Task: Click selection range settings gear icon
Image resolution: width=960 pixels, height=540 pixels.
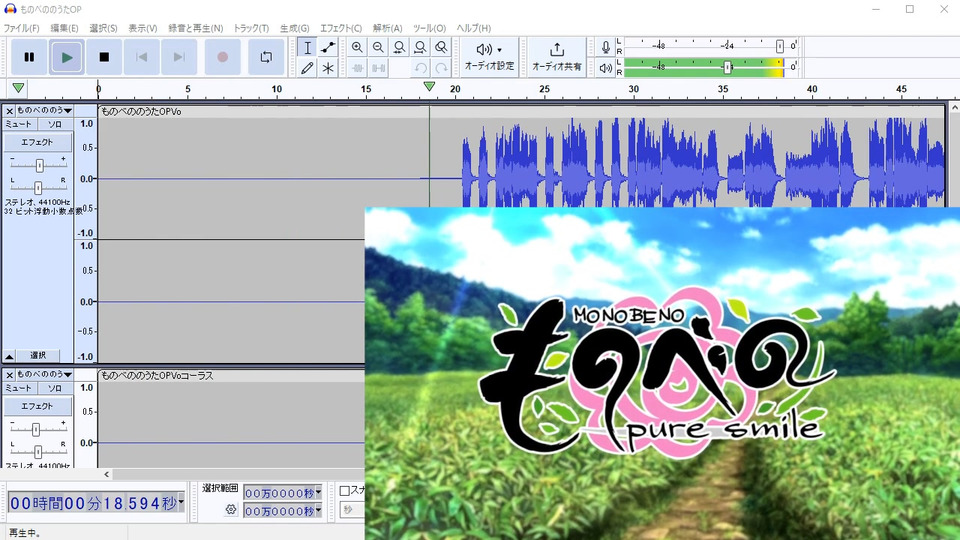Action: pyautogui.click(x=231, y=509)
